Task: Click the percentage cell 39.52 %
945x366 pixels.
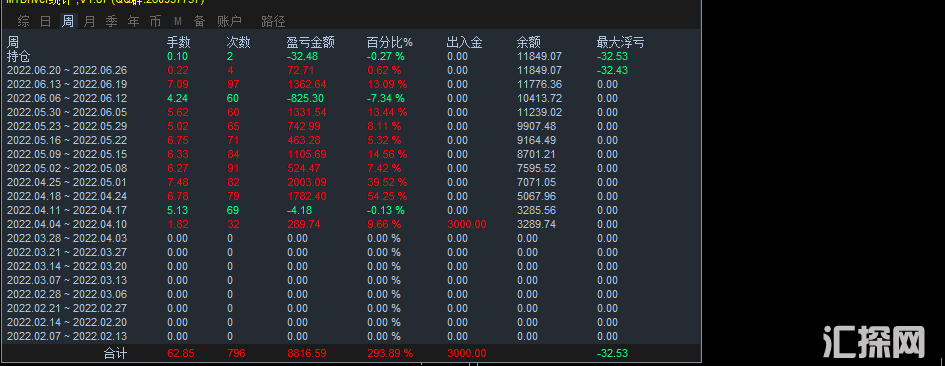Action: pos(387,182)
